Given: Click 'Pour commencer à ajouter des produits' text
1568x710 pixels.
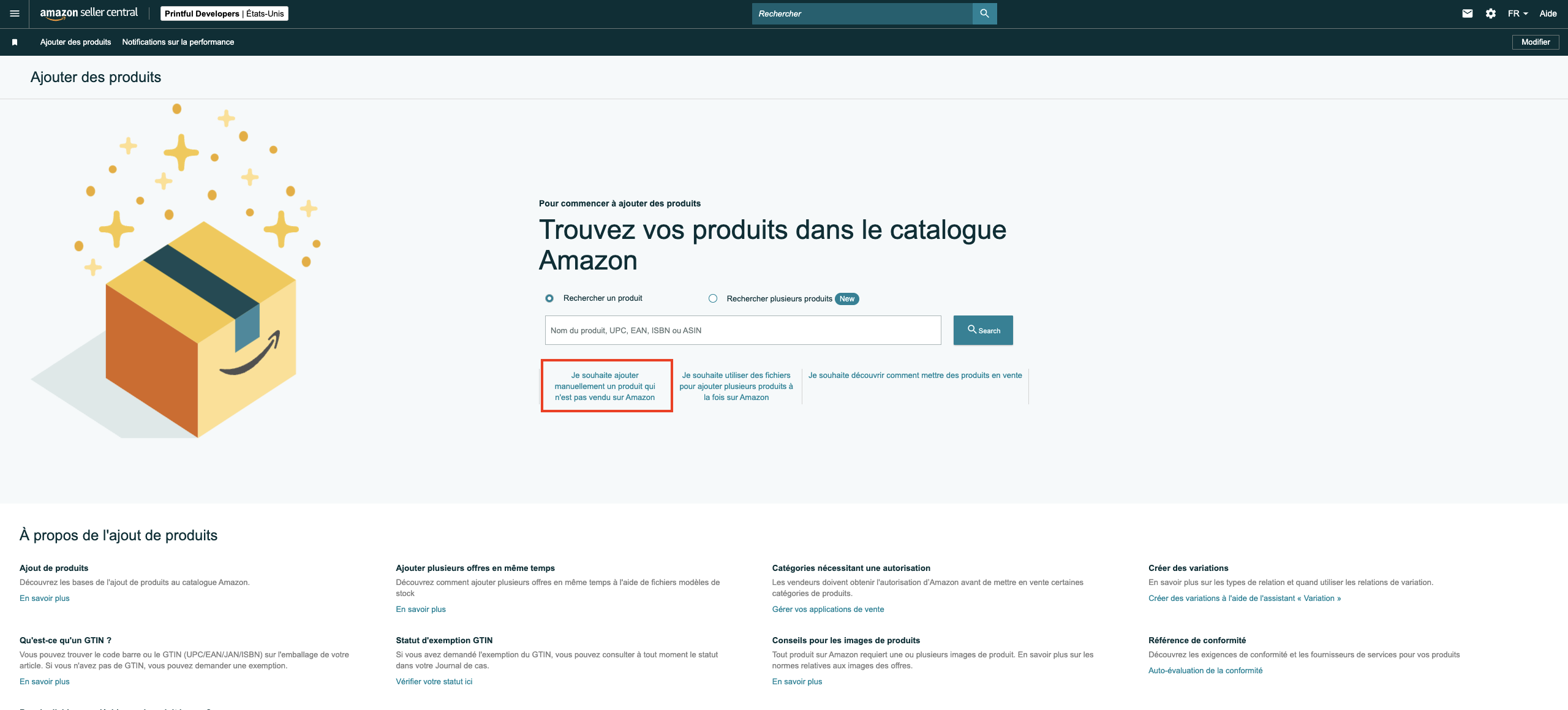Looking at the screenshot, I should click(x=620, y=204).
